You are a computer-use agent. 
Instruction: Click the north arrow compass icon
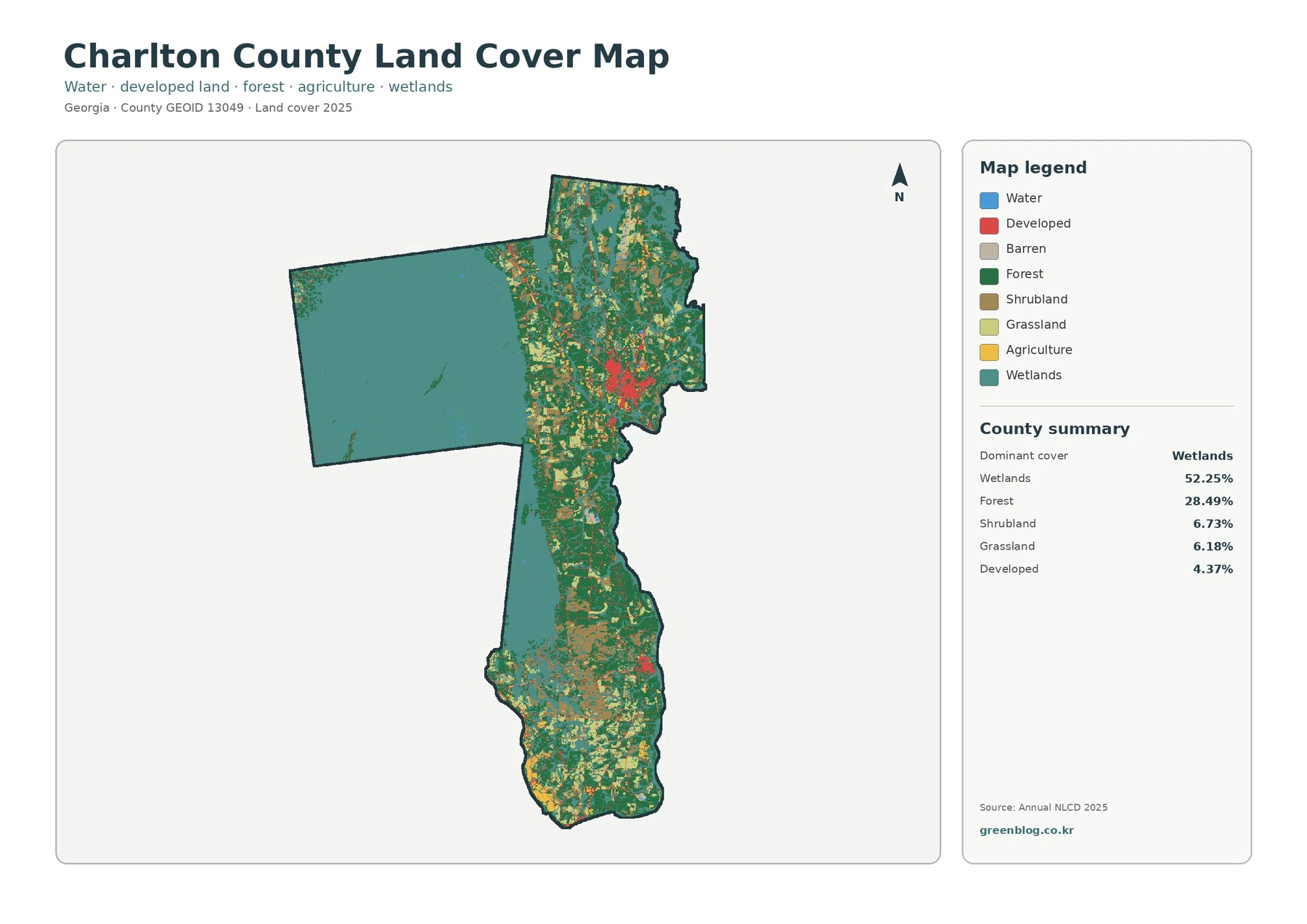click(x=899, y=182)
